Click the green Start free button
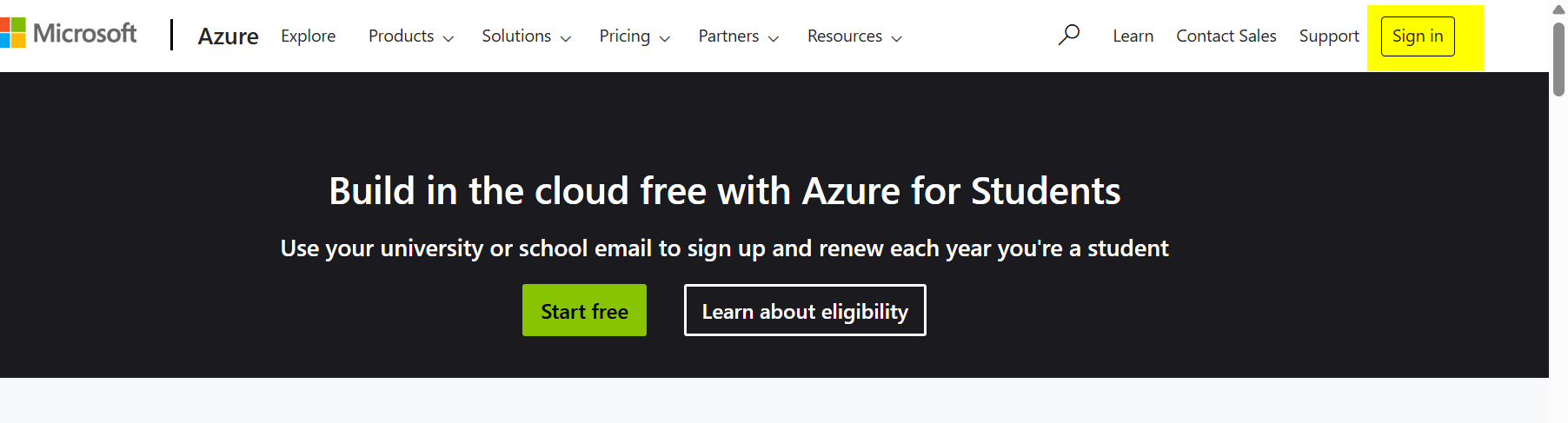The image size is (1568, 423). click(584, 310)
